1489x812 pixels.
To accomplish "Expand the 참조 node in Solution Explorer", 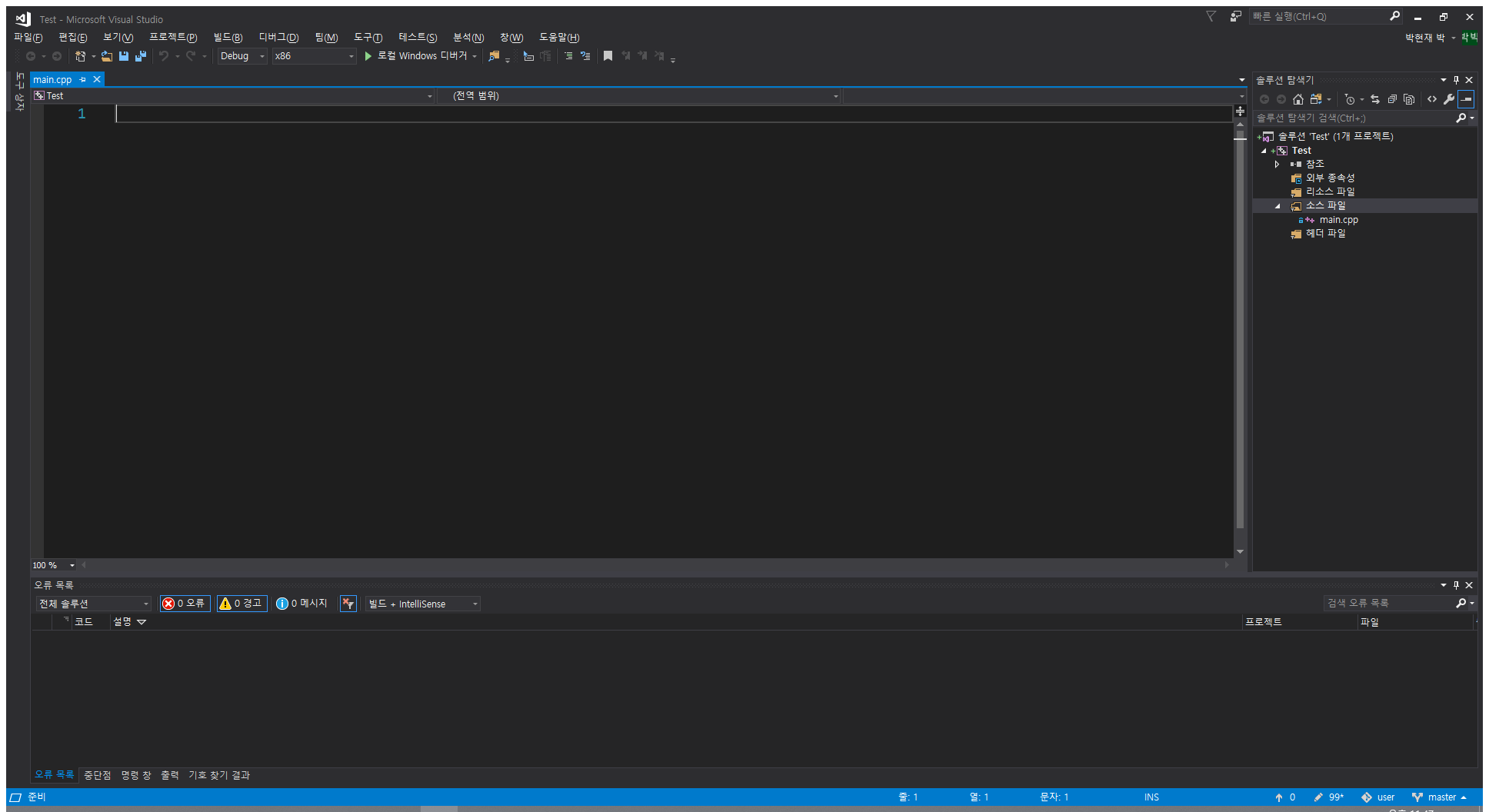I will coord(1277,165).
